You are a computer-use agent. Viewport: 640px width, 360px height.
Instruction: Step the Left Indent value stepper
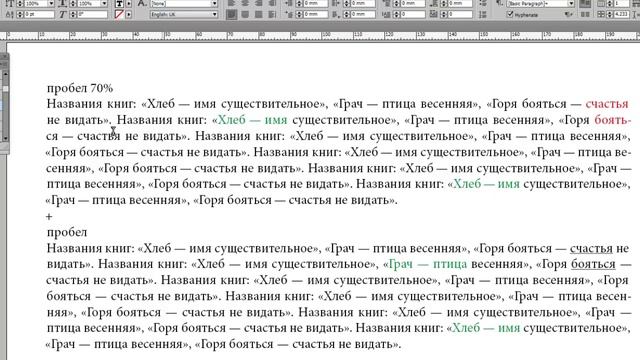299,4
